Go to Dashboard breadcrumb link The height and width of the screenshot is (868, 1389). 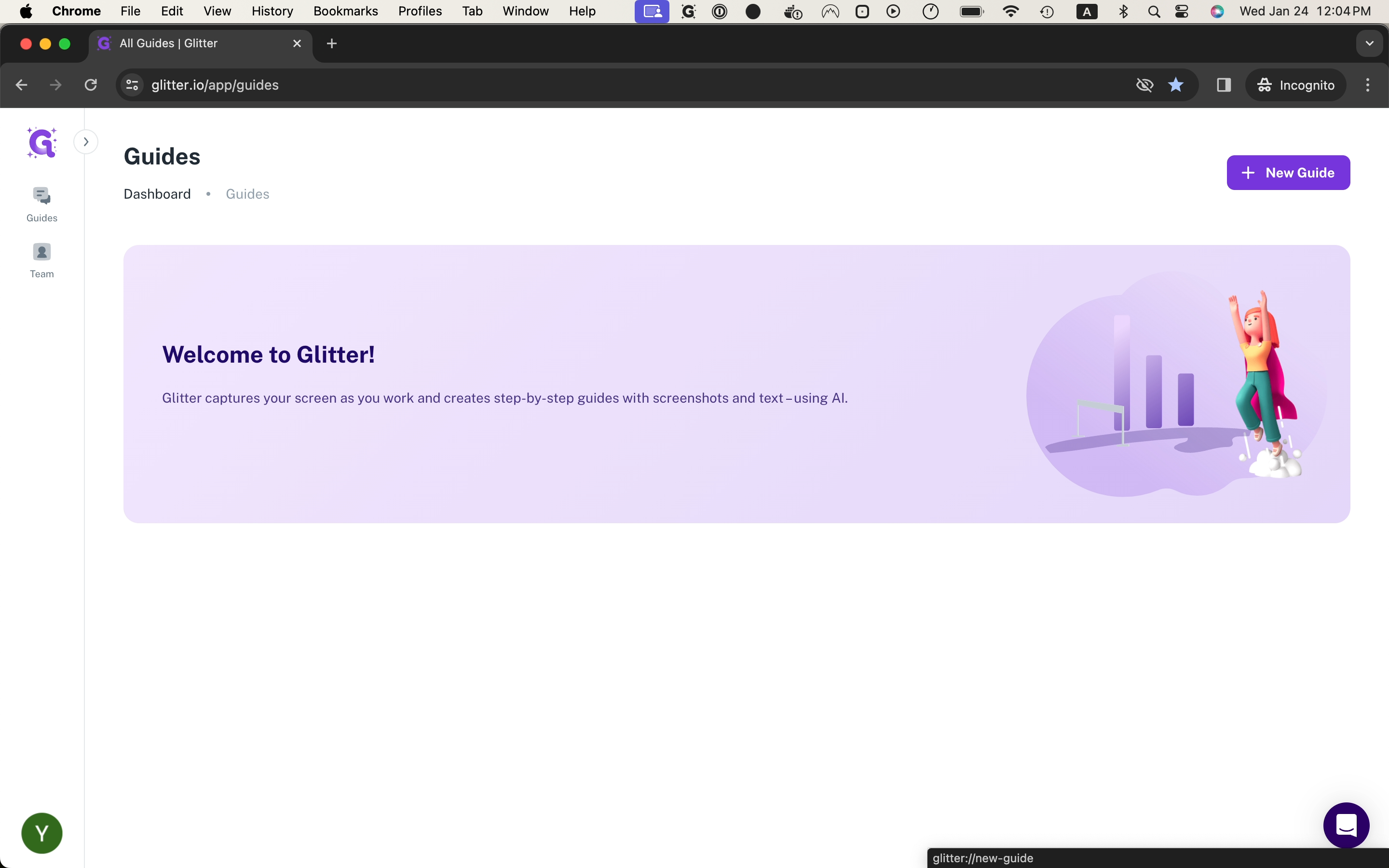tap(157, 194)
